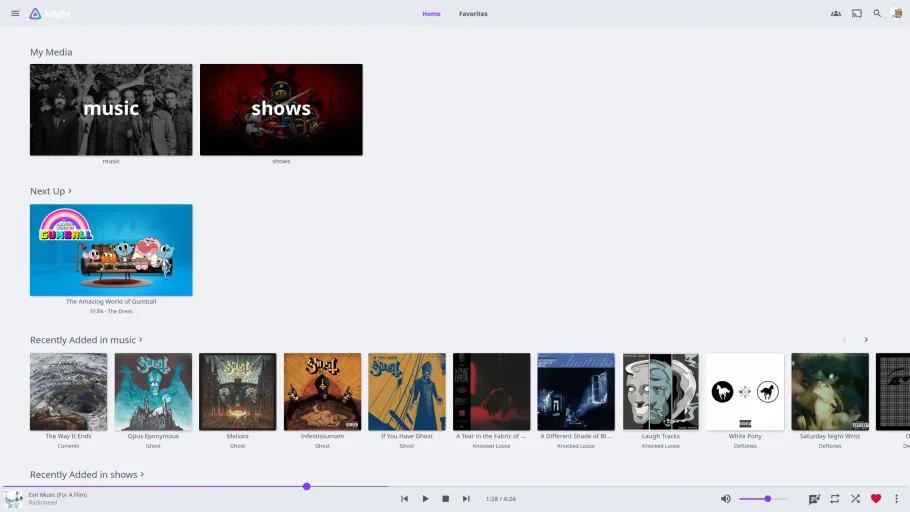
Task: Open the music library card
Action: [x=111, y=110]
